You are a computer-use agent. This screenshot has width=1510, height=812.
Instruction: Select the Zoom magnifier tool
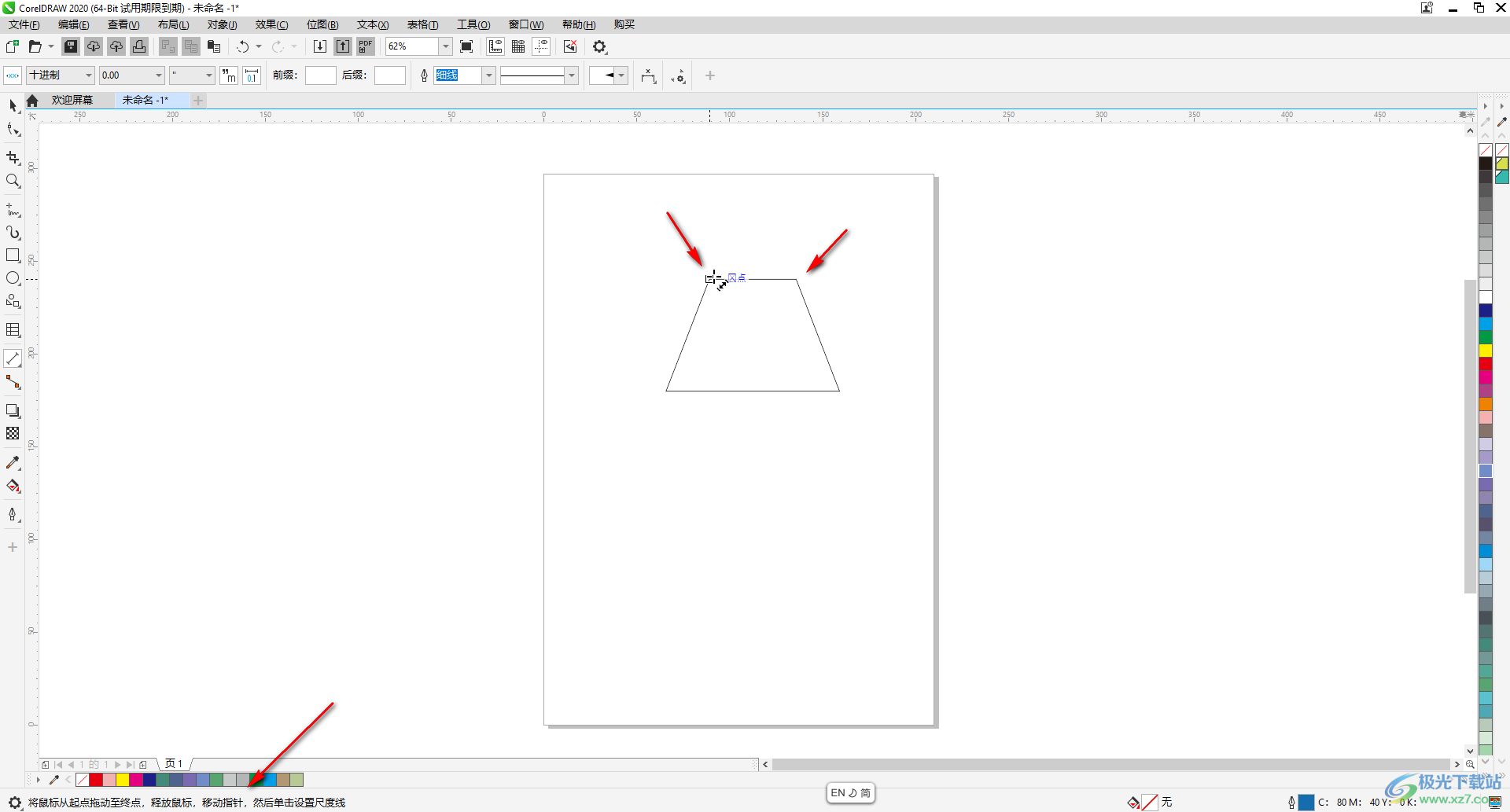[13, 181]
